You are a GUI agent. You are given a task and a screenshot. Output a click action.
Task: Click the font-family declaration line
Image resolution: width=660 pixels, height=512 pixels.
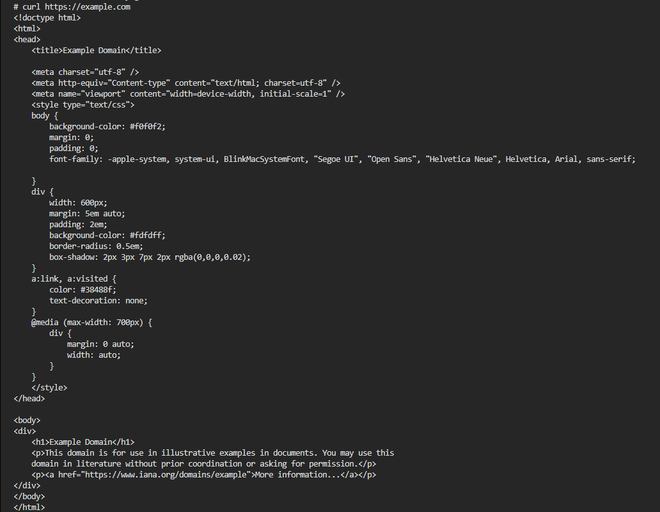click(x=342, y=159)
